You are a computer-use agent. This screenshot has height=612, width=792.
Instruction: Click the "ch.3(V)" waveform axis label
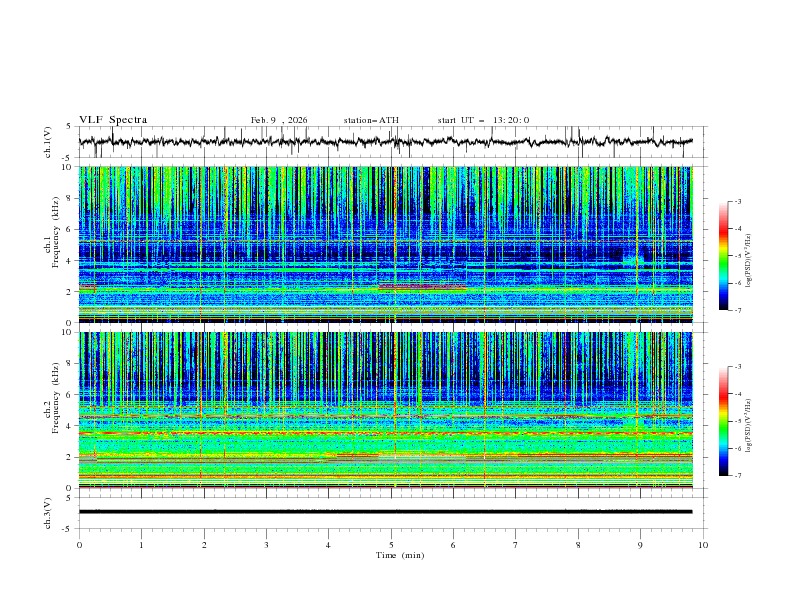(49, 511)
